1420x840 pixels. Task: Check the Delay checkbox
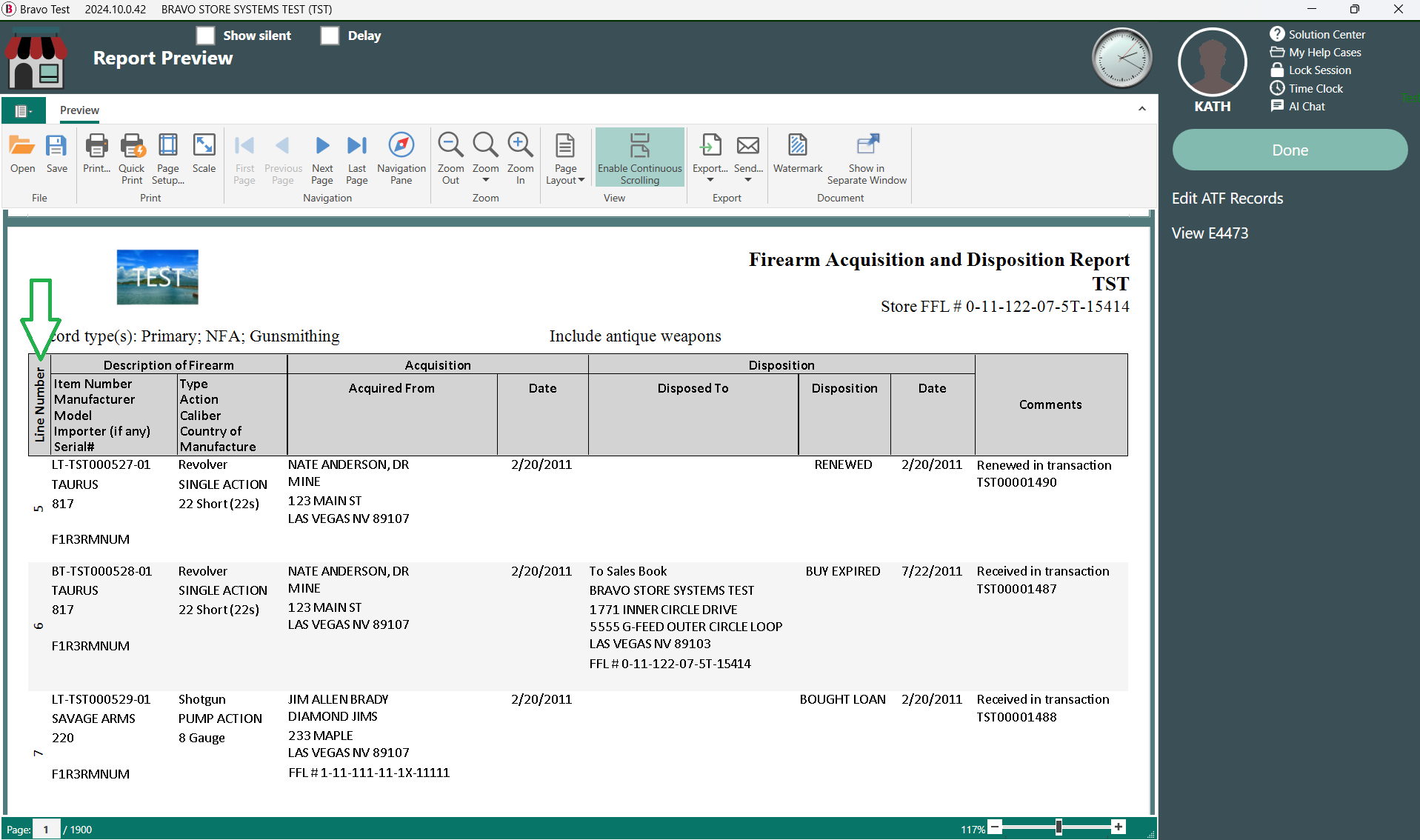(x=330, y=36)
